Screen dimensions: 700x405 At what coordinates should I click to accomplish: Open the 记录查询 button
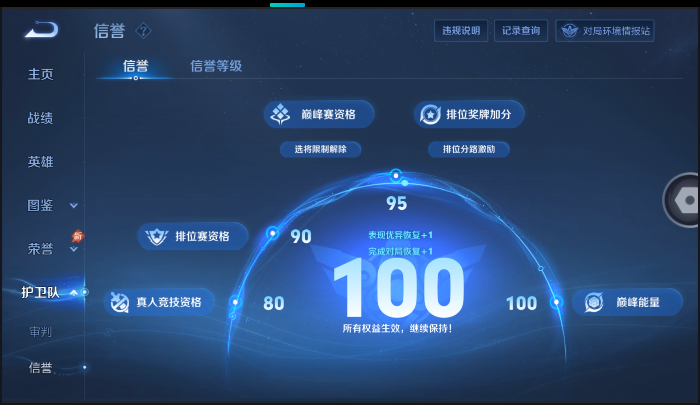coord(521,31)
